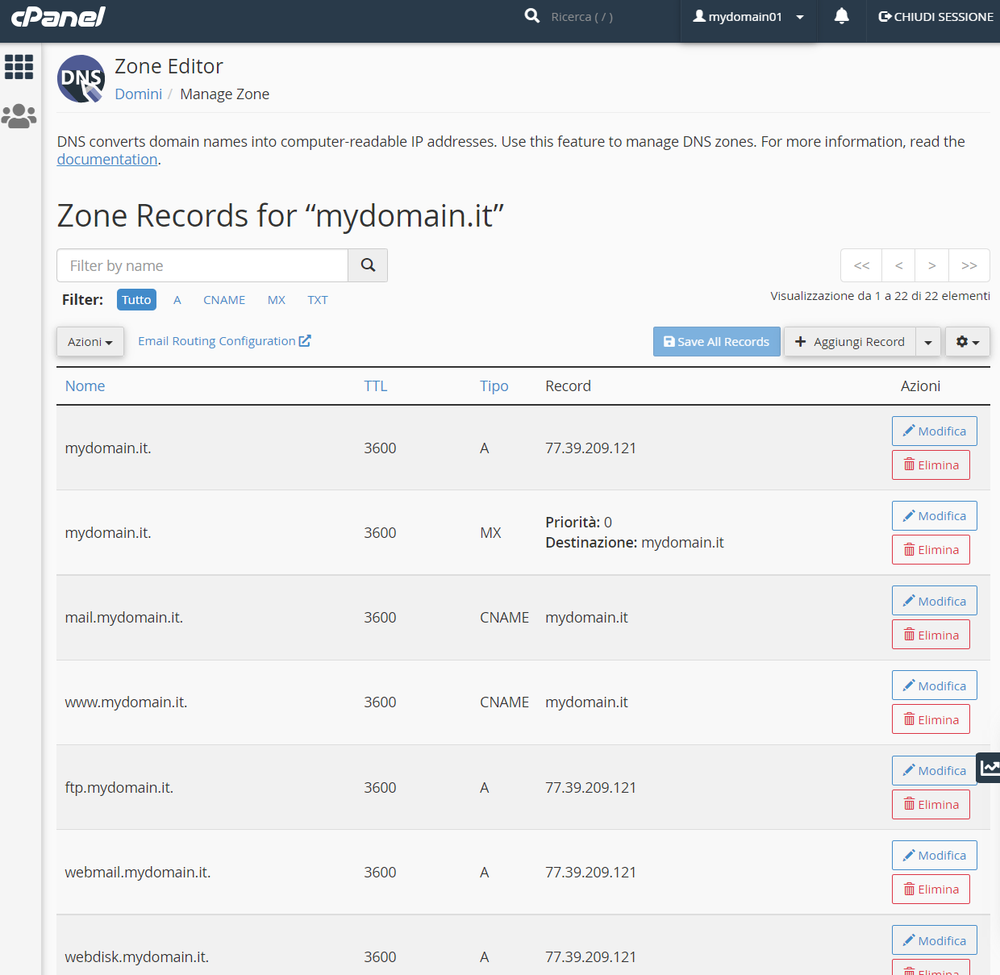1000x975 pixels.
Task: Click the text ftp.mydomain.it.
Action: (x=119, y=788)
